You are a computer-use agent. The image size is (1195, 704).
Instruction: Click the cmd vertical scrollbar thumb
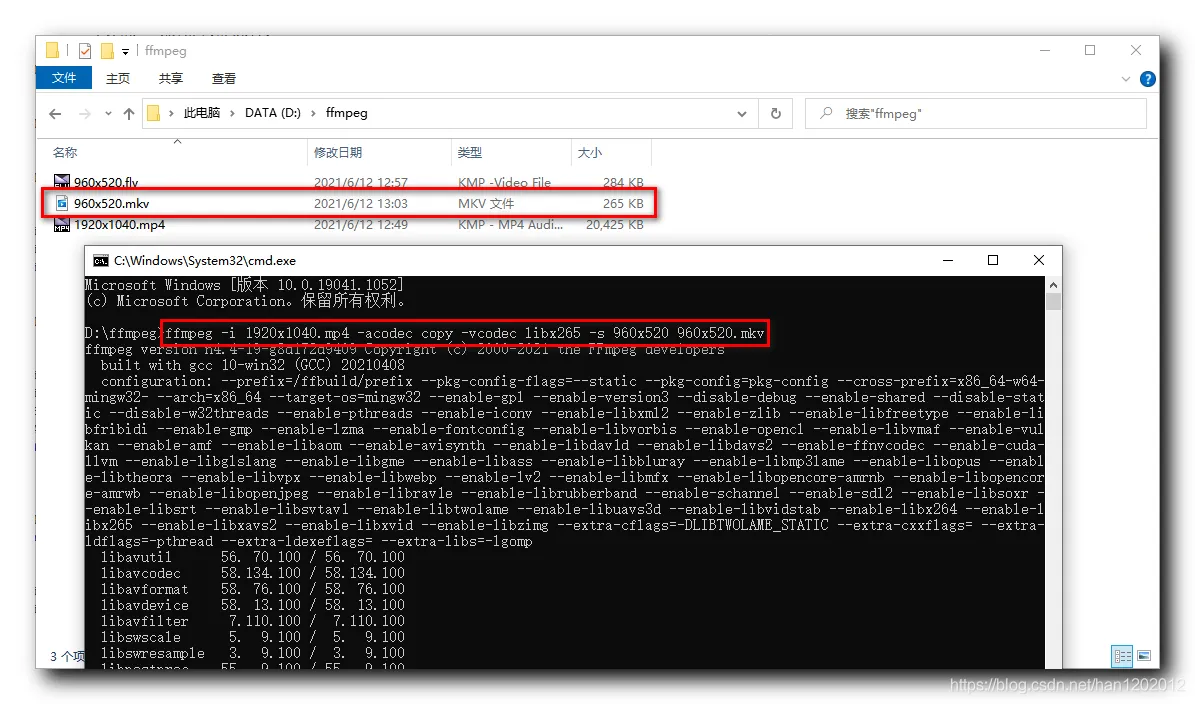(1053, 302)
